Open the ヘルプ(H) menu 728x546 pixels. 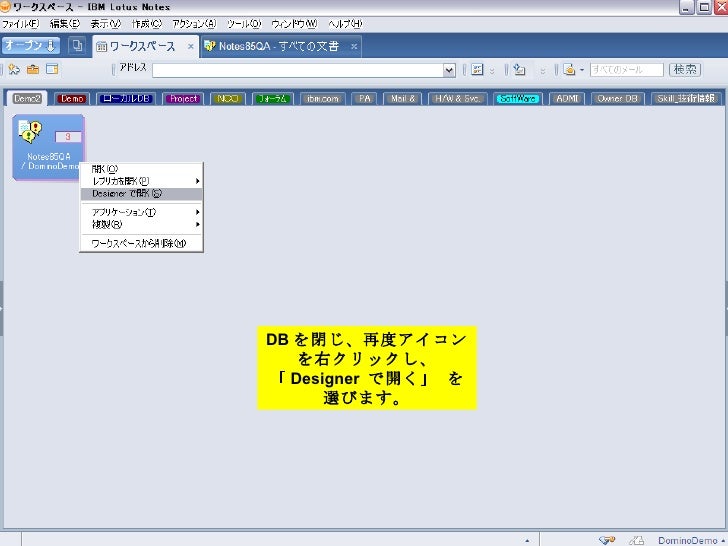click(x=345, y=24)
